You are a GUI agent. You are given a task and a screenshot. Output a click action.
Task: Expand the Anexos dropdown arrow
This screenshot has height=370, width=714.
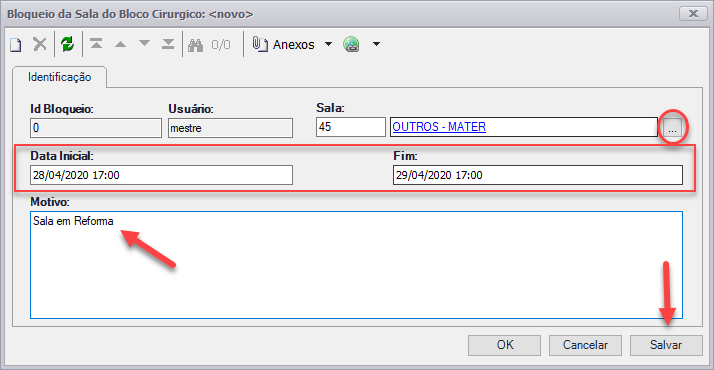pyautogui.click(x=328, y=44)
